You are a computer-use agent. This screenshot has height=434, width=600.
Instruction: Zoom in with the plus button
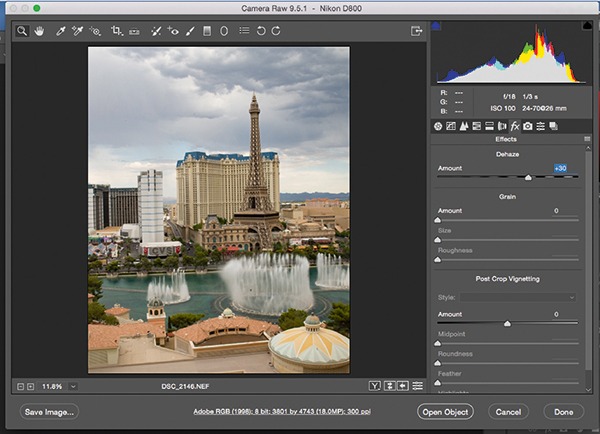[x=31, y=387]
